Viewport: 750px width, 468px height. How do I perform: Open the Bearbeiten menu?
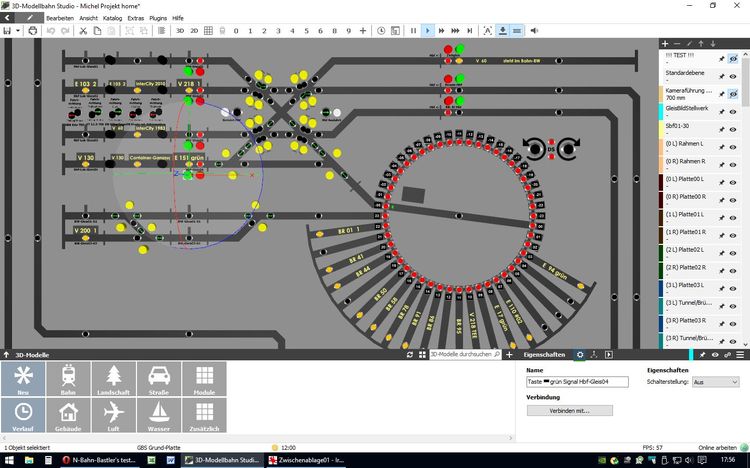pos(59,18)
